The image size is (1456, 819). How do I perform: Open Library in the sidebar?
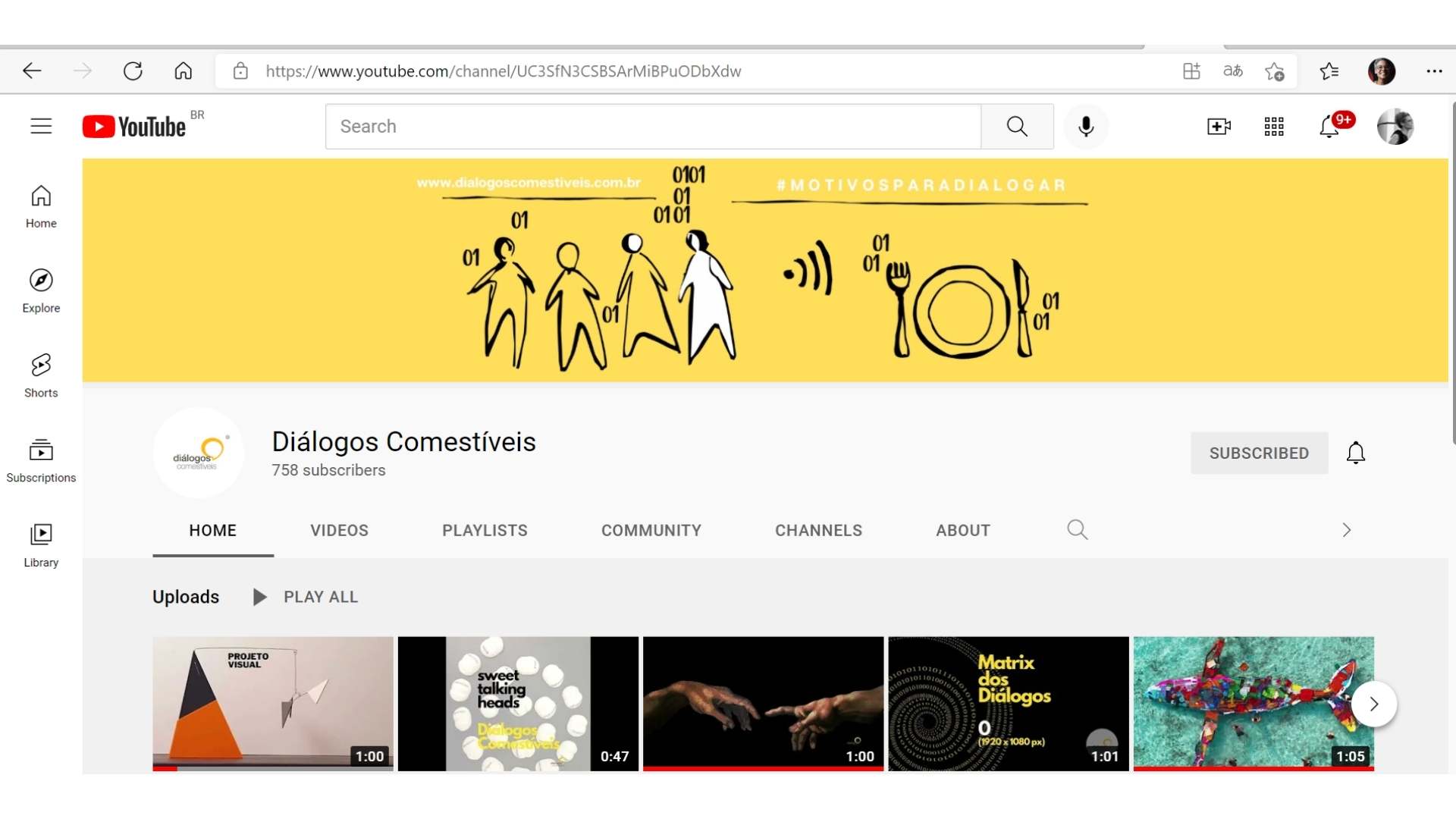pos(41,546)
